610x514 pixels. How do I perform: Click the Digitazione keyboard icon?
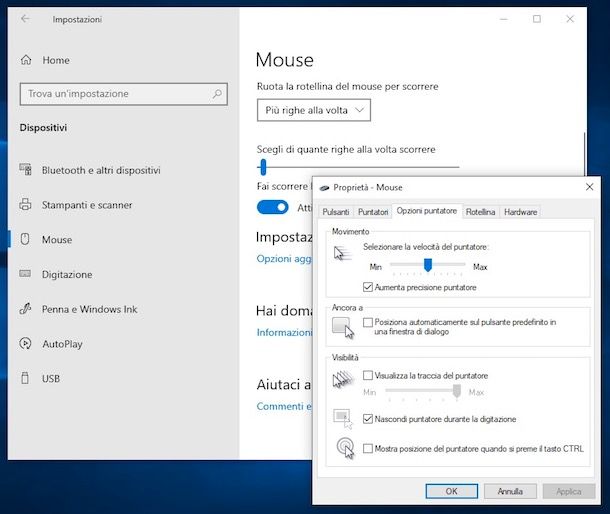click(x=25, y=275)
